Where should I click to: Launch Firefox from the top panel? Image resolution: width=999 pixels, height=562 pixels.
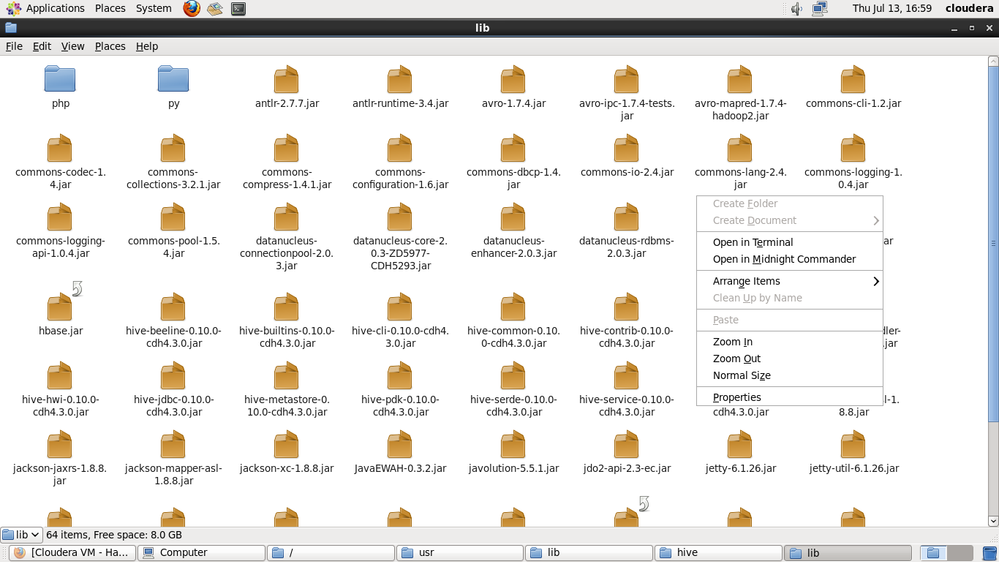[x=191, y=9]
